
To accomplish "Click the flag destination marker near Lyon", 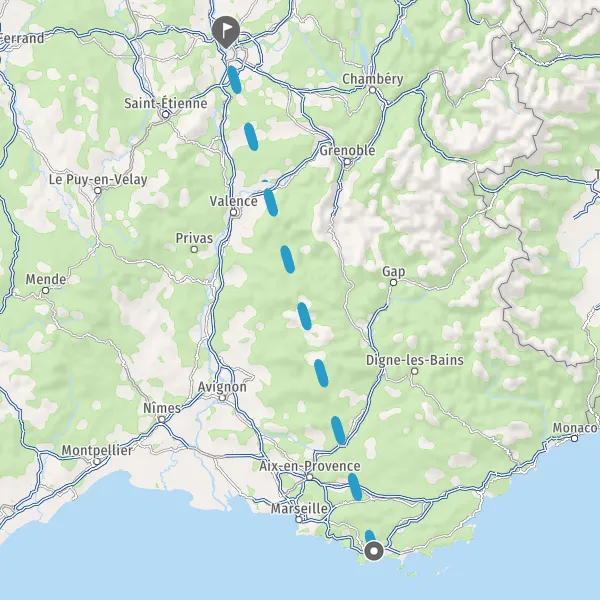I will pyautogui.click(x=226, y=31).
